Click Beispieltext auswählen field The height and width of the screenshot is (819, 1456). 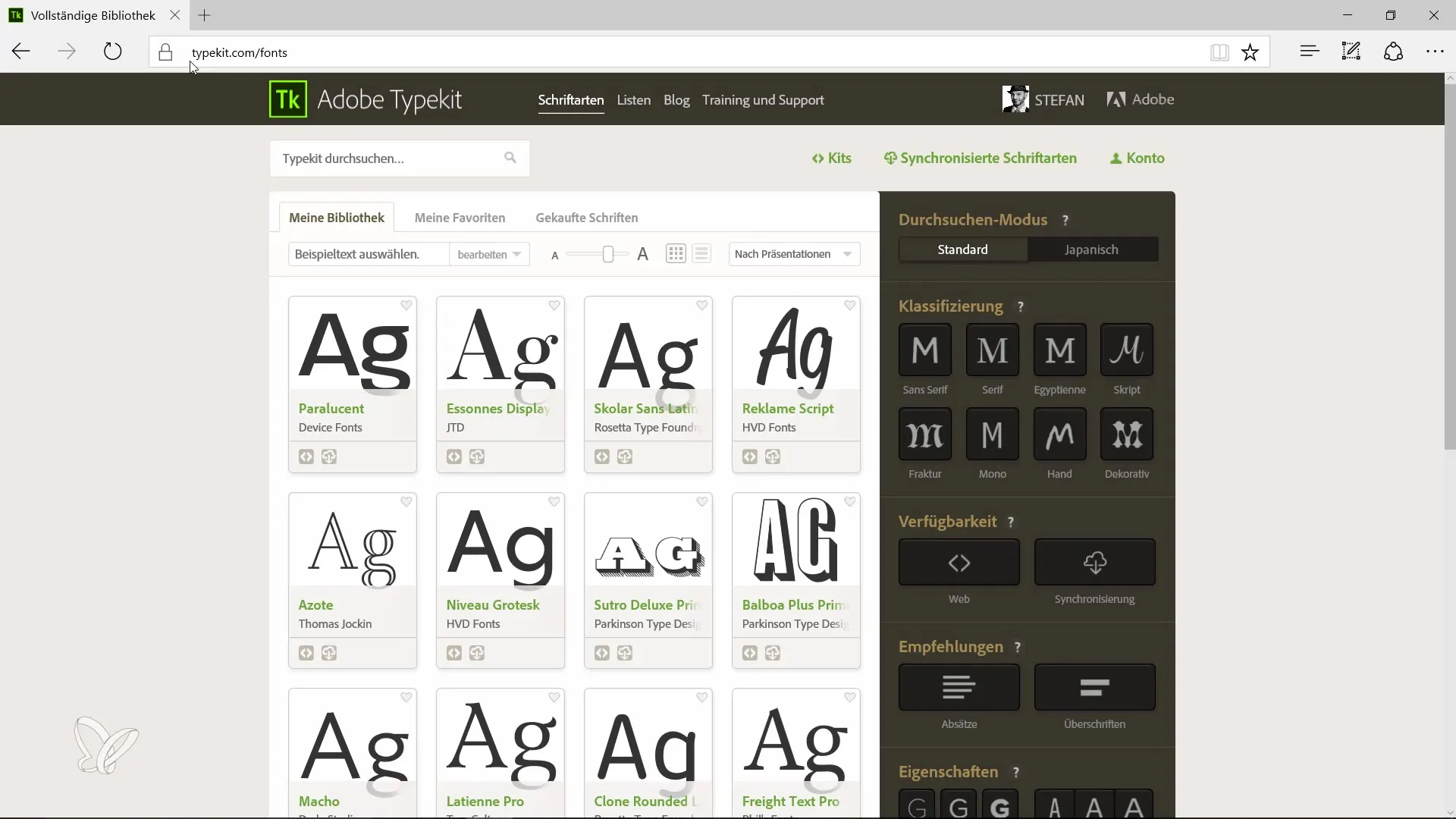369,254
